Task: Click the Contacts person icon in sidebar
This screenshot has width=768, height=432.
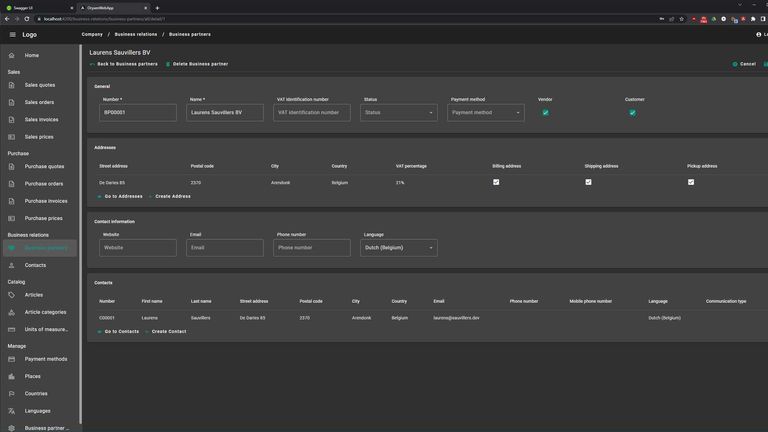Action: tap(11, 265)
